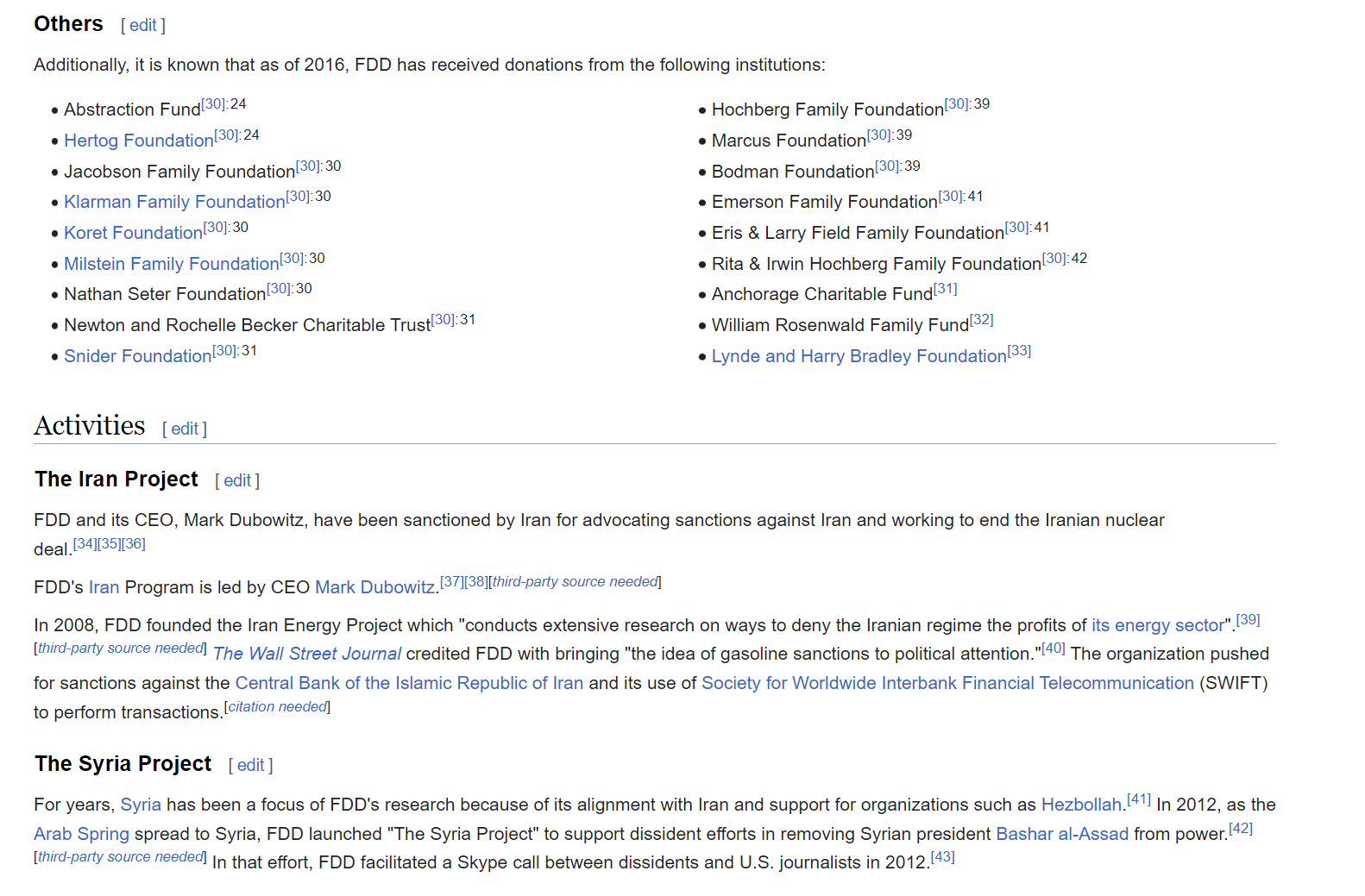Image resolution: width=1365 pixels, height=896 pixels.
Task: Click third-party source needed tag after footnote 38
Action: [x=576, y=582]
